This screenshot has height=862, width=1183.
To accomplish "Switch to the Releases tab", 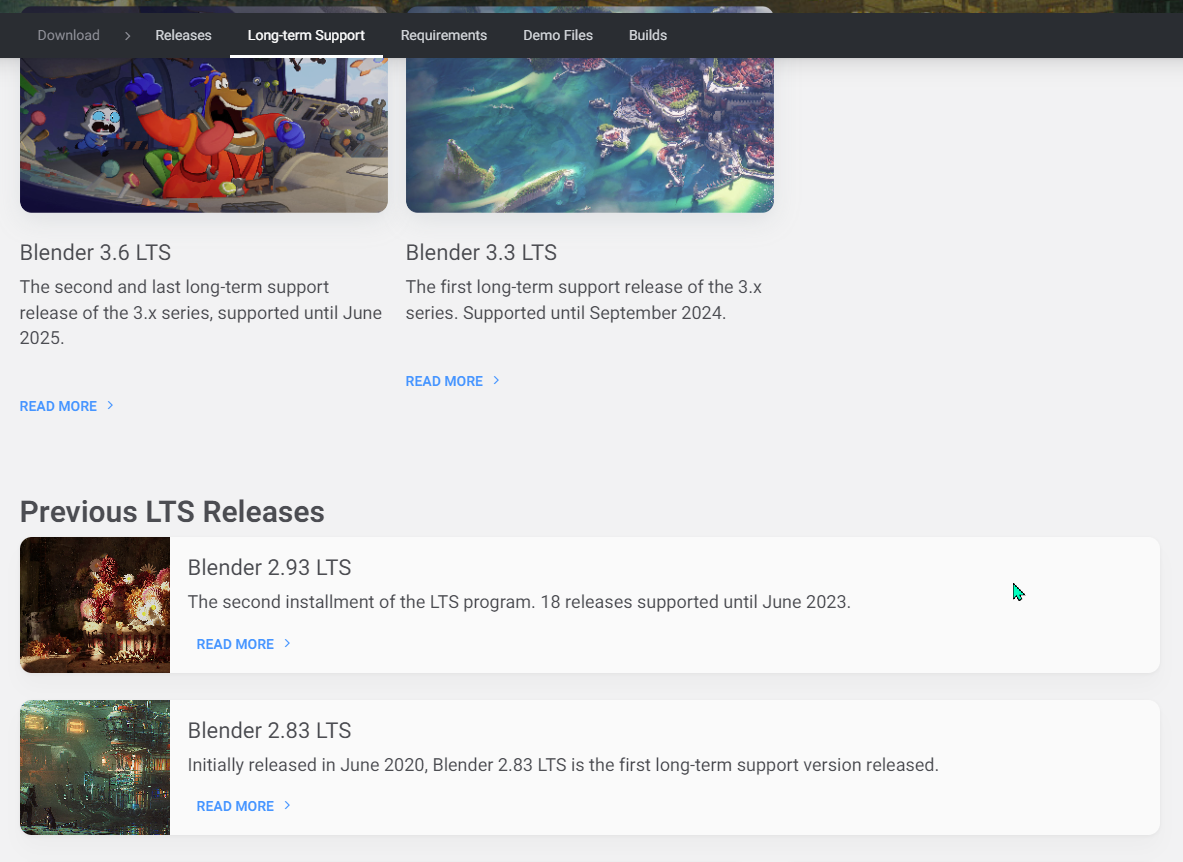I will 183,35.
